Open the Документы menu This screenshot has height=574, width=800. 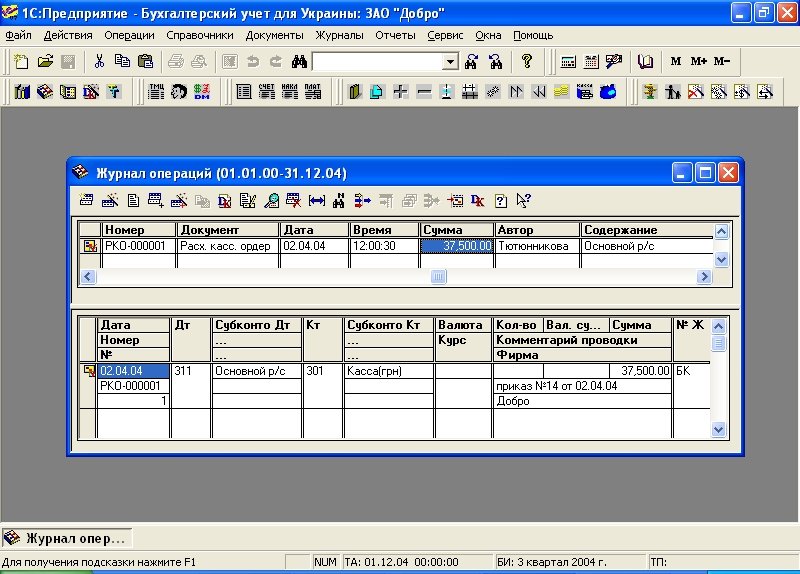[274, 35]
